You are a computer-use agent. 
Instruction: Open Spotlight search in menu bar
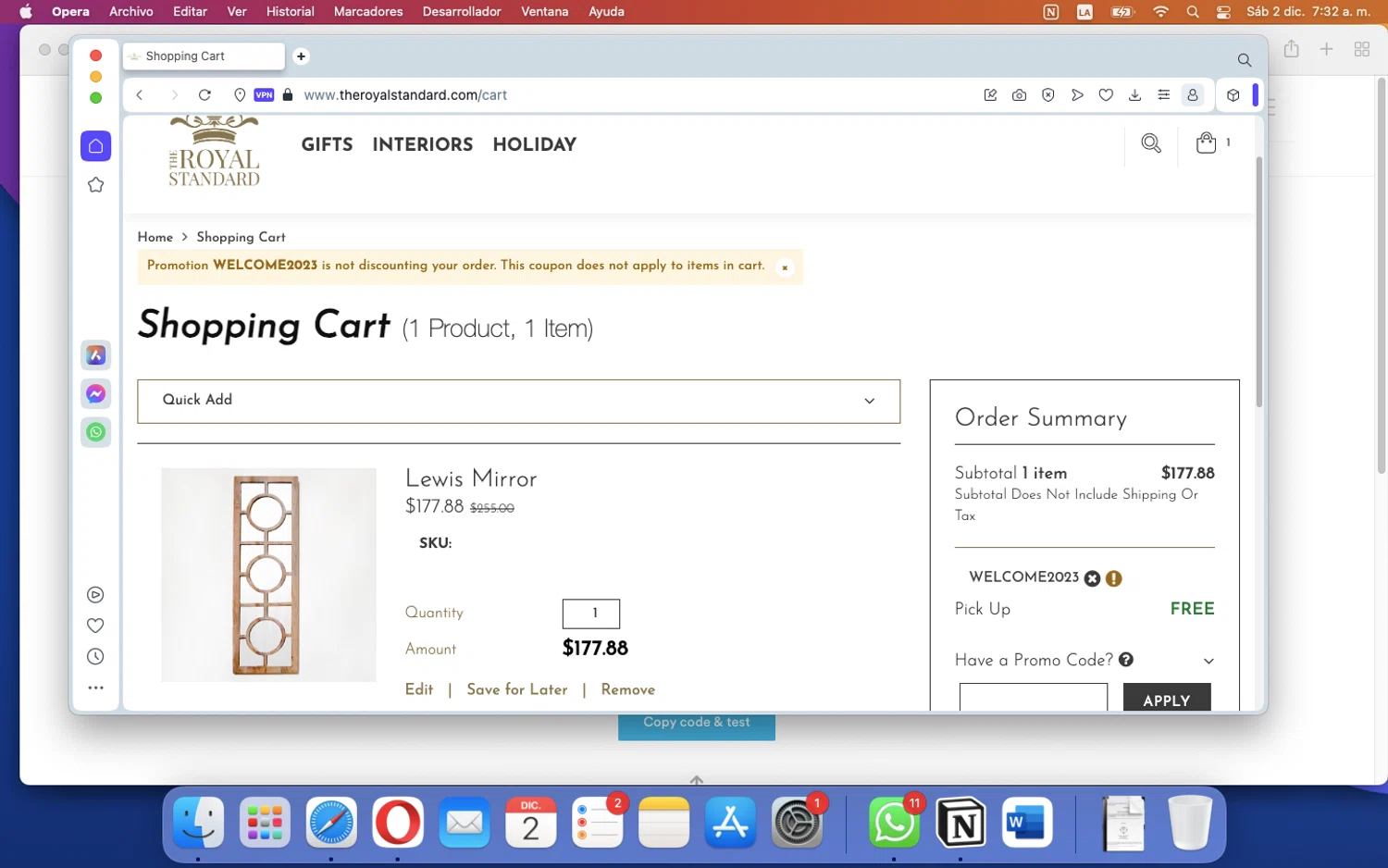(1193, 12)
